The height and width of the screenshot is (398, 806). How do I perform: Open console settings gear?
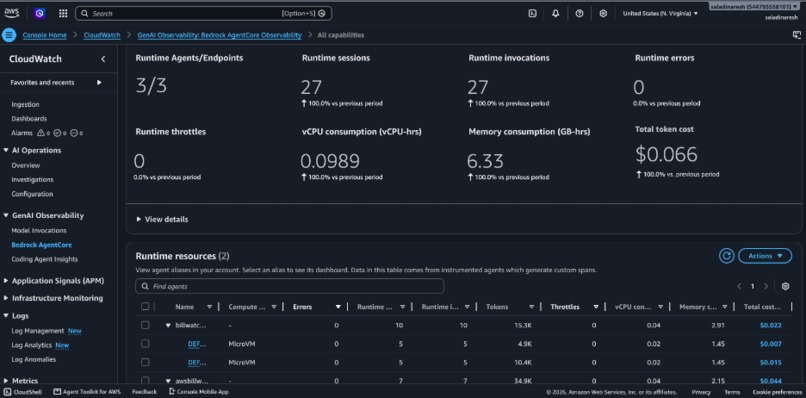pyautogui.click(x=603, y=13)
